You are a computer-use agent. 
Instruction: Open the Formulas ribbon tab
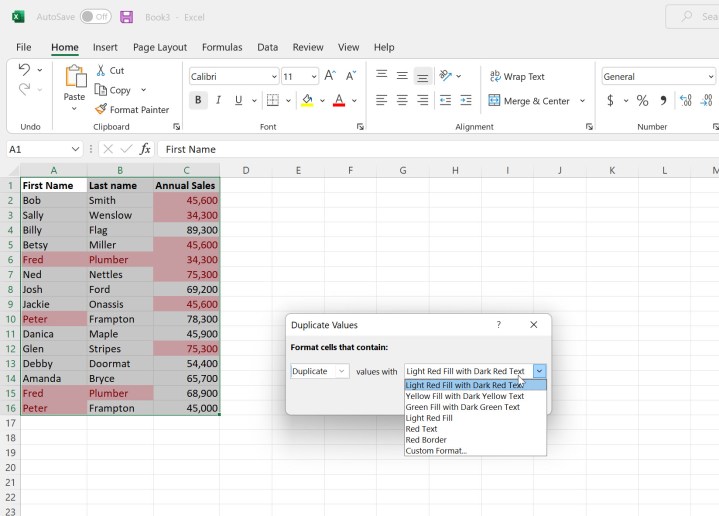click(222, 47)
